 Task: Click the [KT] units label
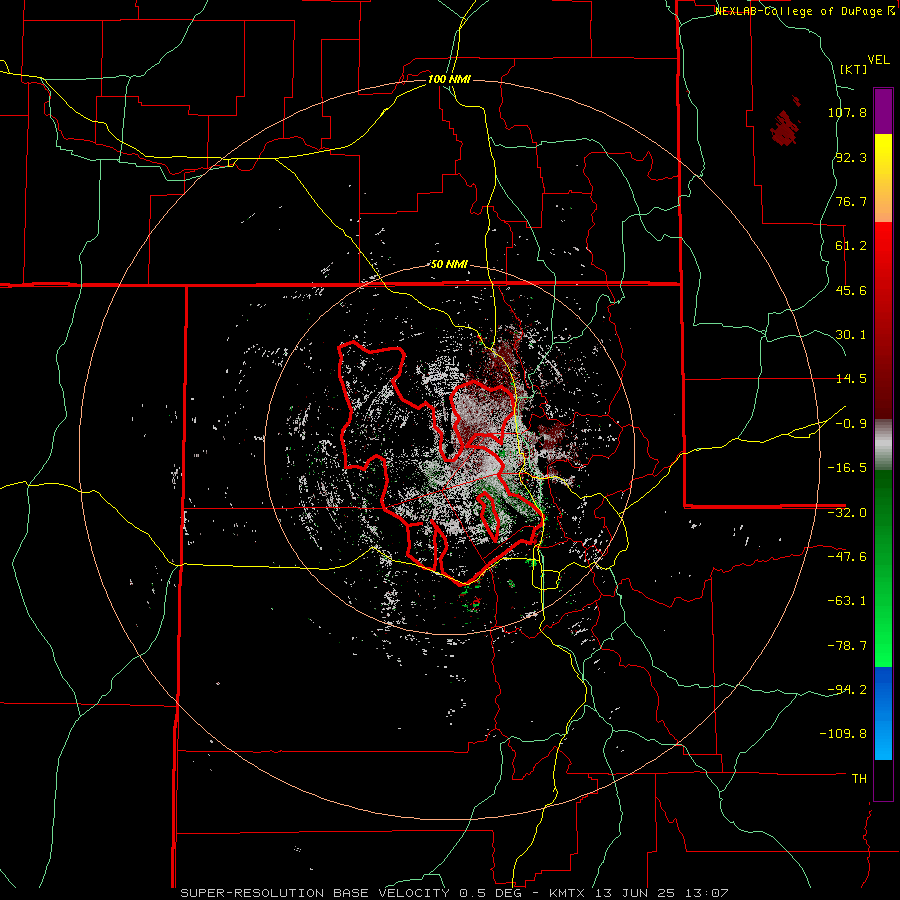click(x=853, y=69)
